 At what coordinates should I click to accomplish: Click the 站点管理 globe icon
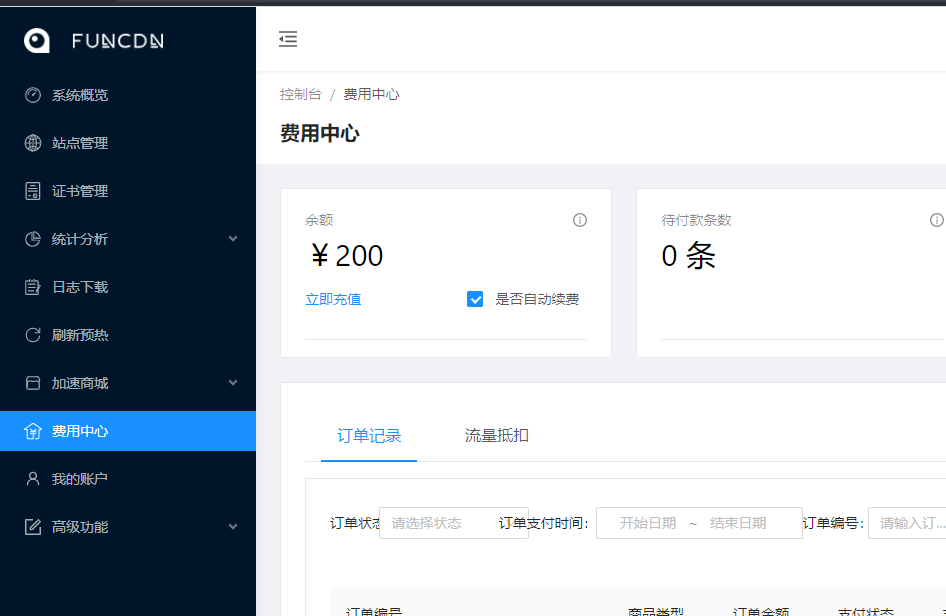tap(33, 143)
